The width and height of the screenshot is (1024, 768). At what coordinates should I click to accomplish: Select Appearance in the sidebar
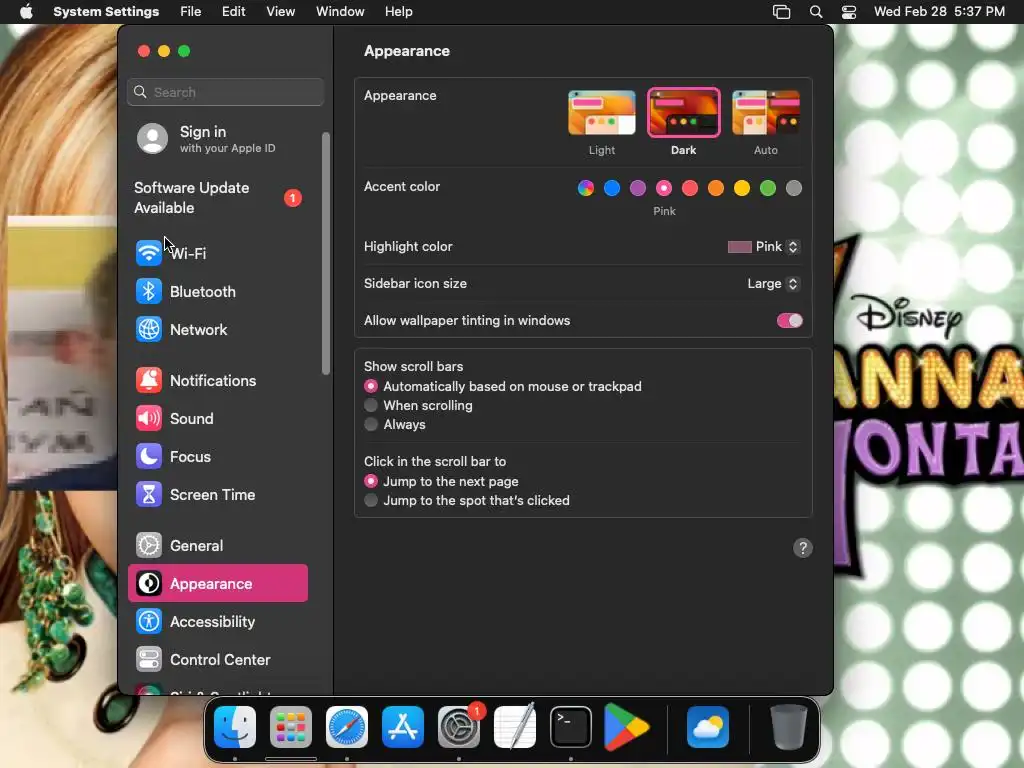(217, 583)
